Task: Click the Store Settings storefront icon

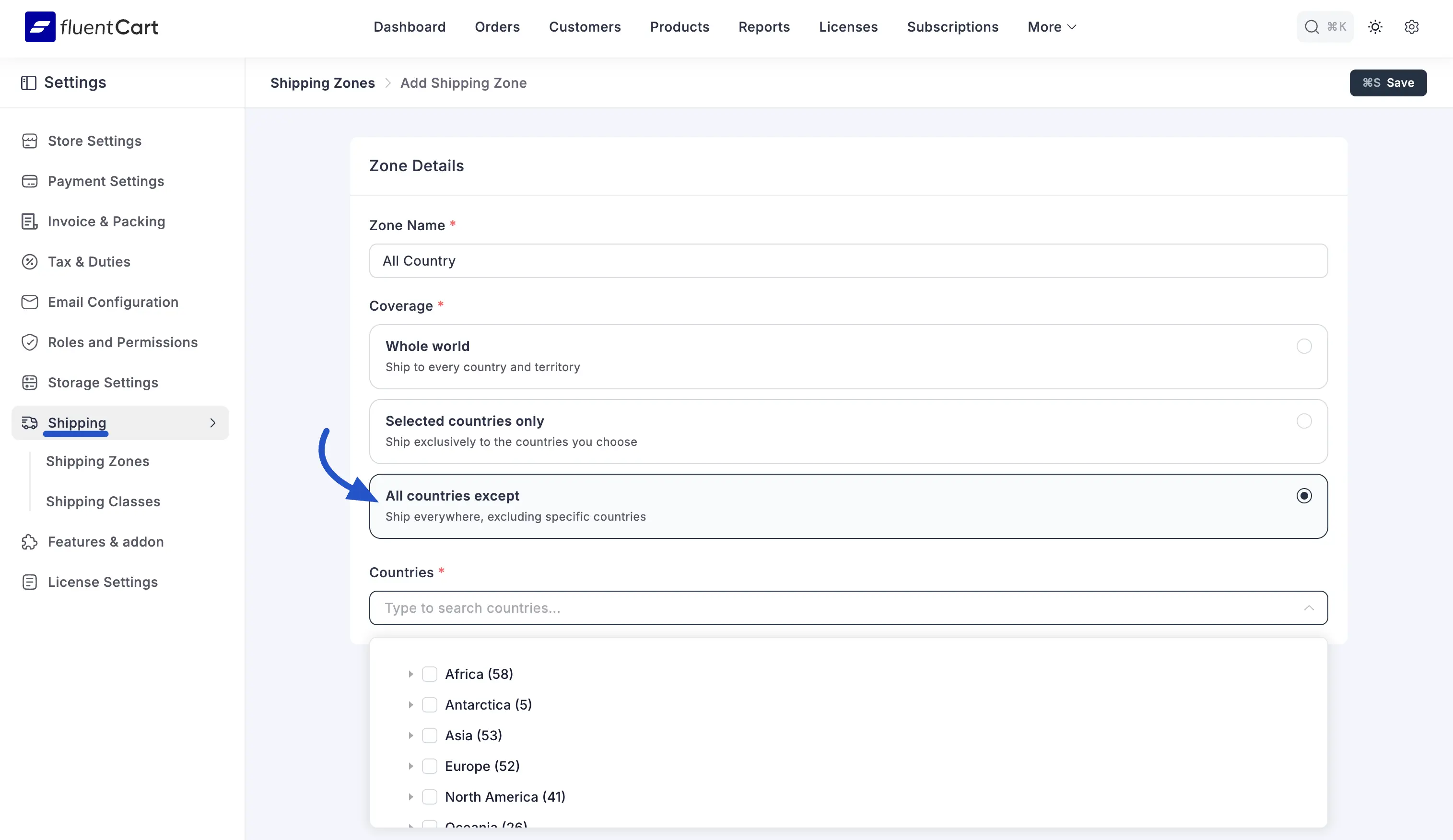Action: coord(29,140)
